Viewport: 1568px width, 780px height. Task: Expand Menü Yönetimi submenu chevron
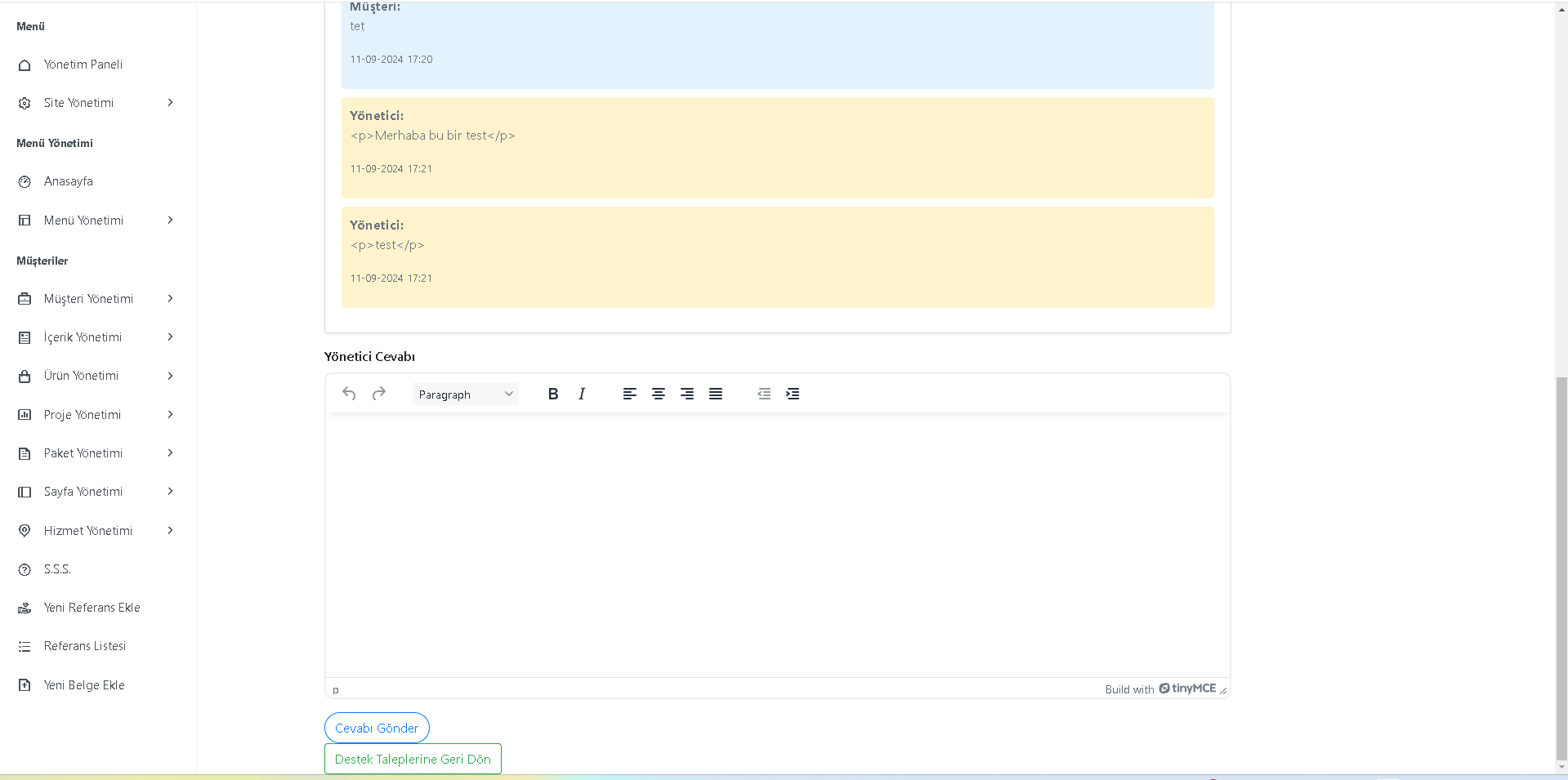point(170,221)
